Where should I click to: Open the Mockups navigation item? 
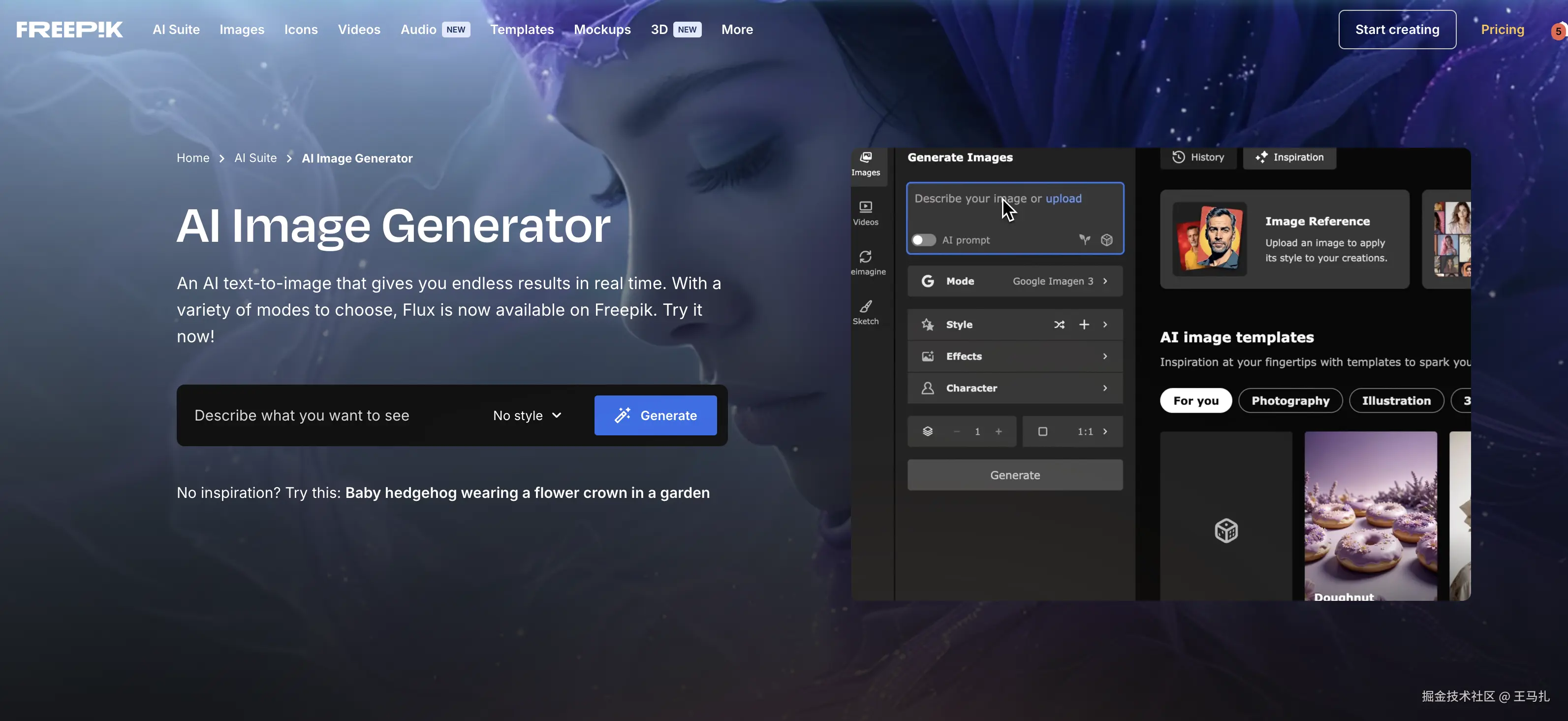click(602, 29)
